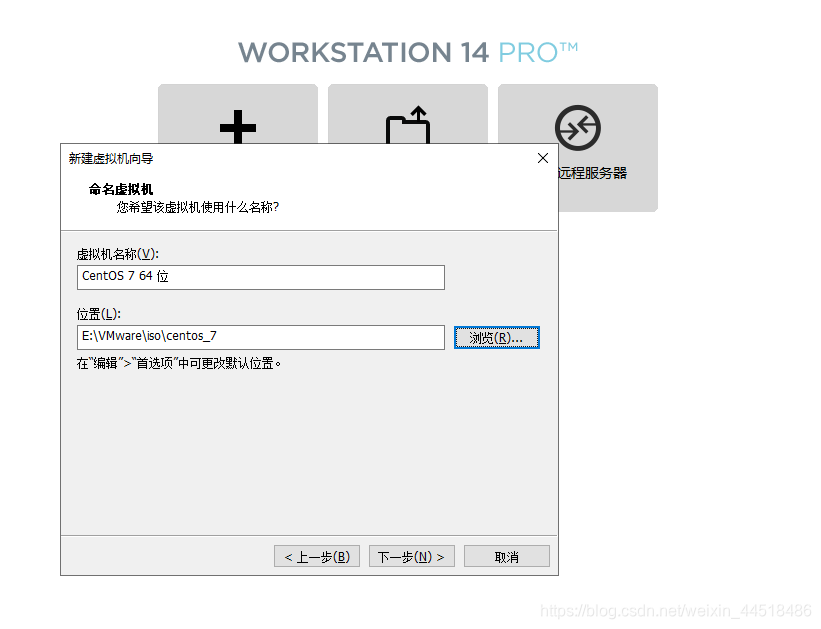The width and height of the screenshot is (821, 629).
Task: Click the 命名虚拟机 heading
Action: [121, 189]
